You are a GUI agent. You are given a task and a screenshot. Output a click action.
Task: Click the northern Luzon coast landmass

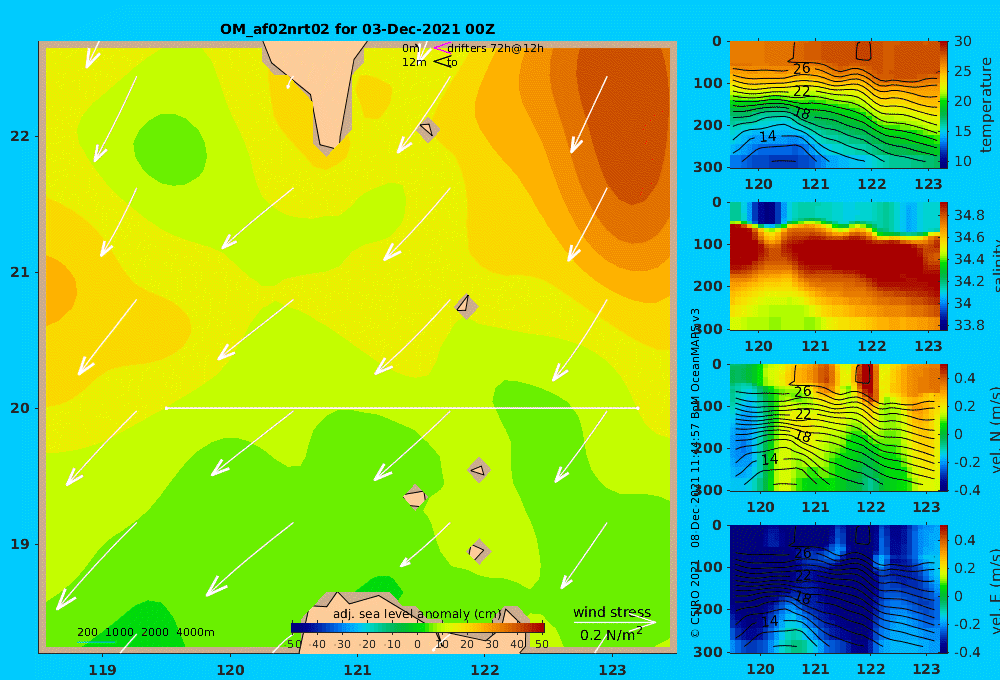coord(415,622)
